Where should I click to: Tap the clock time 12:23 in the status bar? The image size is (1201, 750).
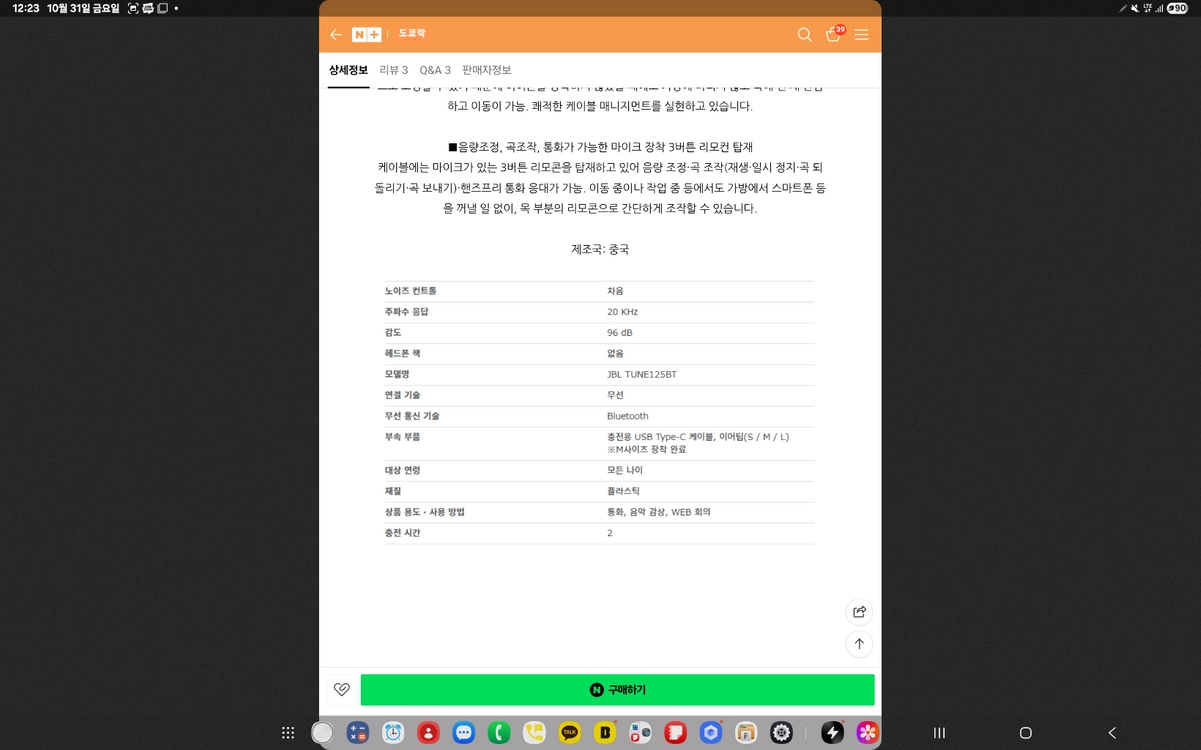25,8
